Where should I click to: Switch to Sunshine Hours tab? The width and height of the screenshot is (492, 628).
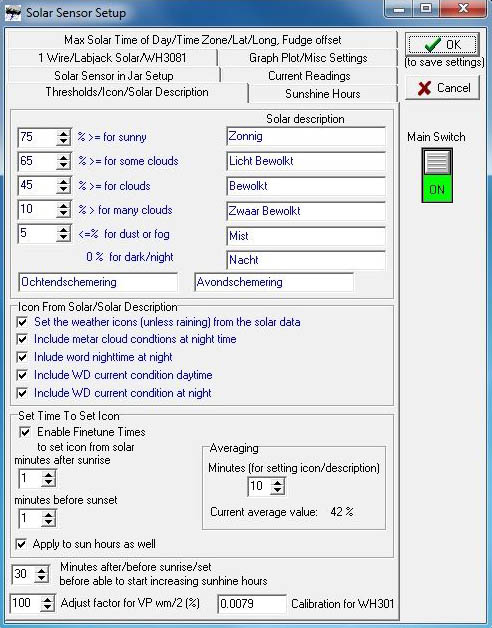tap(323, 94)
